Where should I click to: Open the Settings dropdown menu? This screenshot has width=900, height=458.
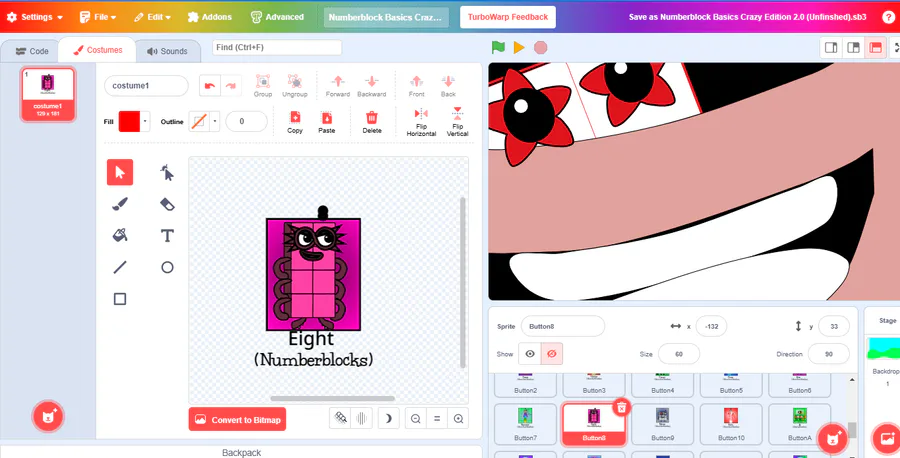click(34, 17)
